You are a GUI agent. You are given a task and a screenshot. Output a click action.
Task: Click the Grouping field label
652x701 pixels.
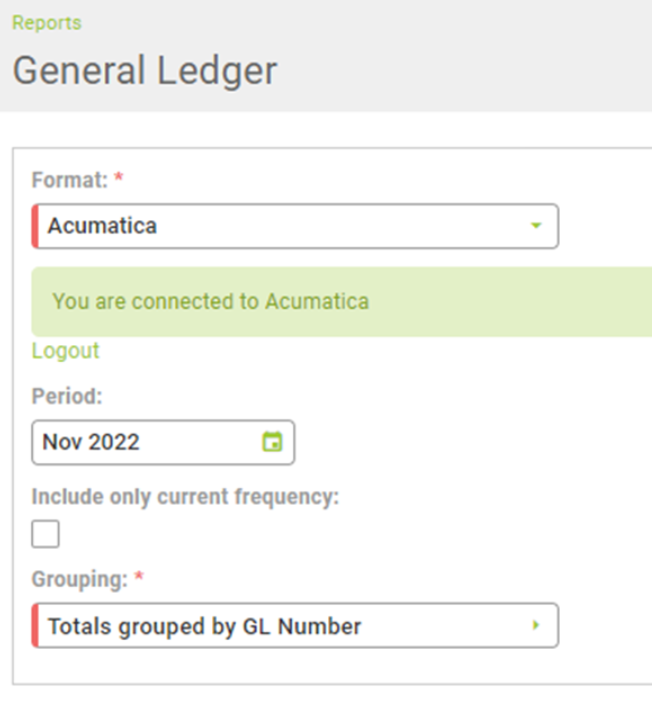[x=78, y=578]
